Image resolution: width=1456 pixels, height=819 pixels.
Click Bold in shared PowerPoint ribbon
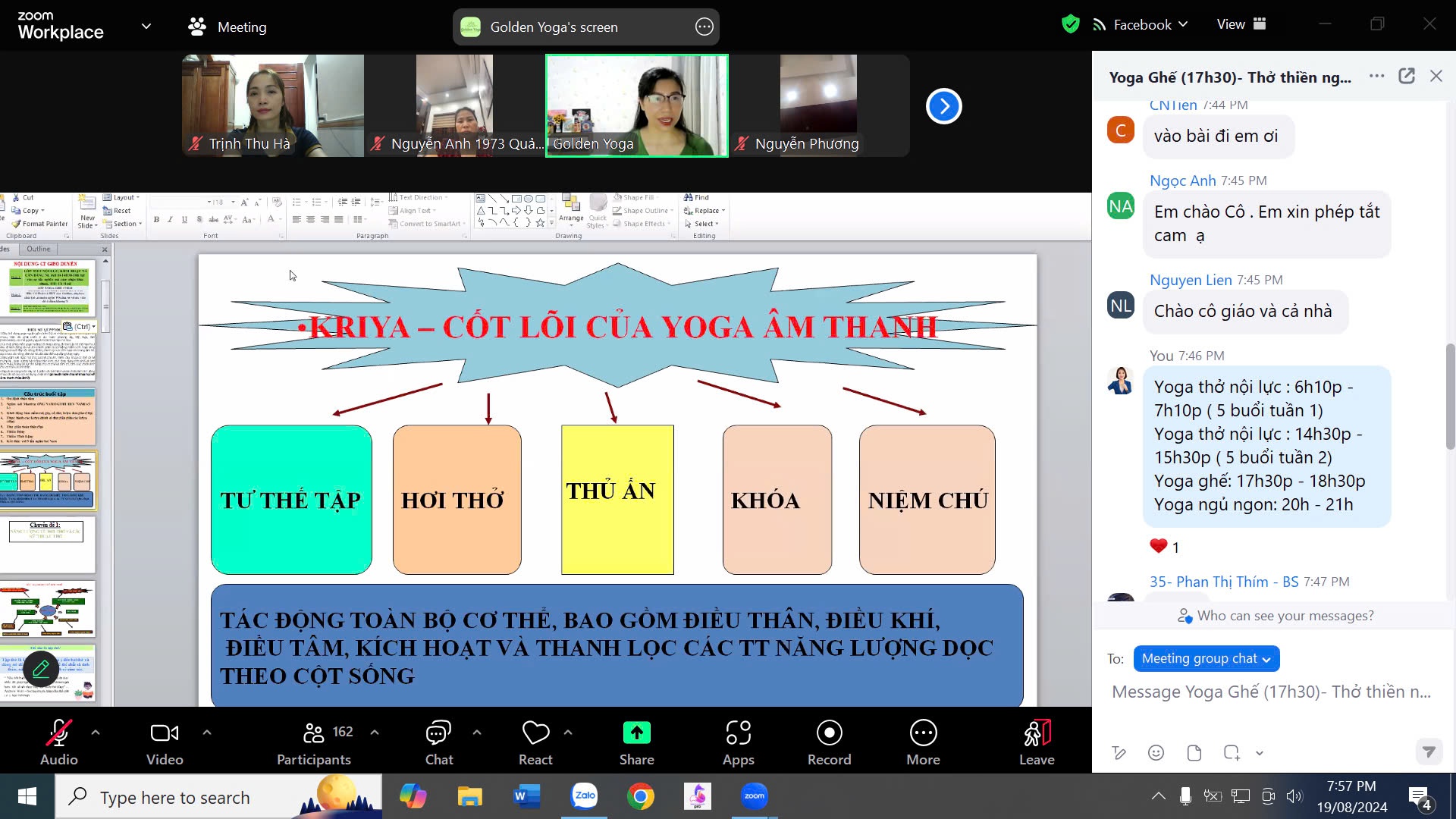click(156, 219)
